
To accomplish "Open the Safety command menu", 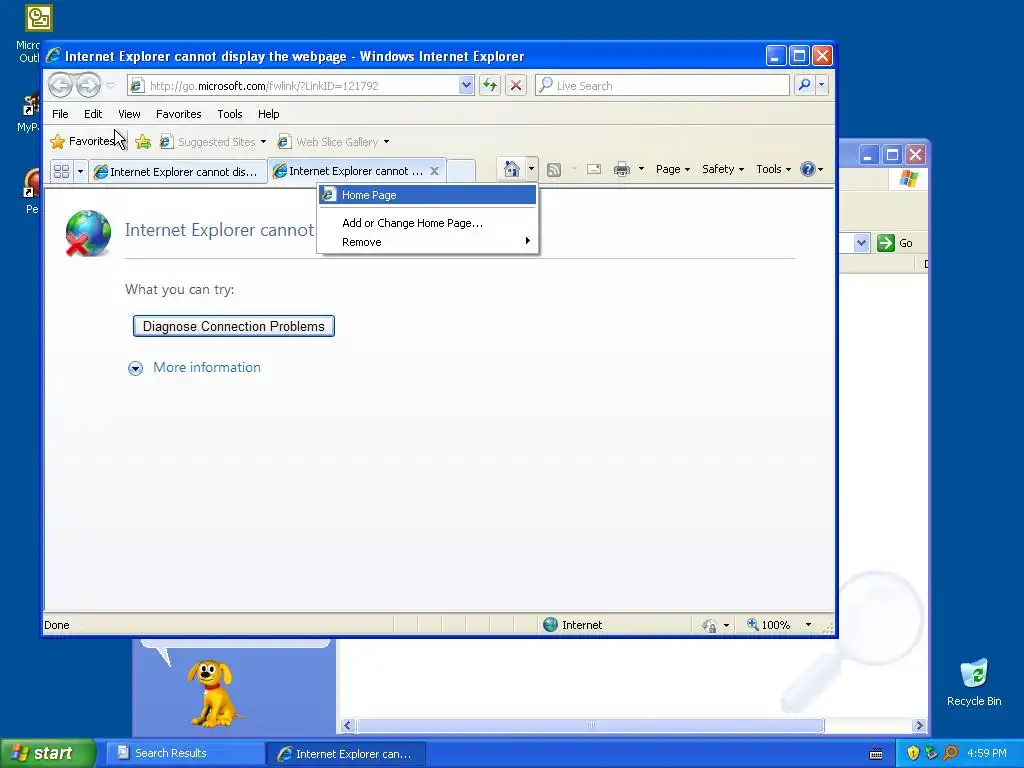I will point(722,169).
